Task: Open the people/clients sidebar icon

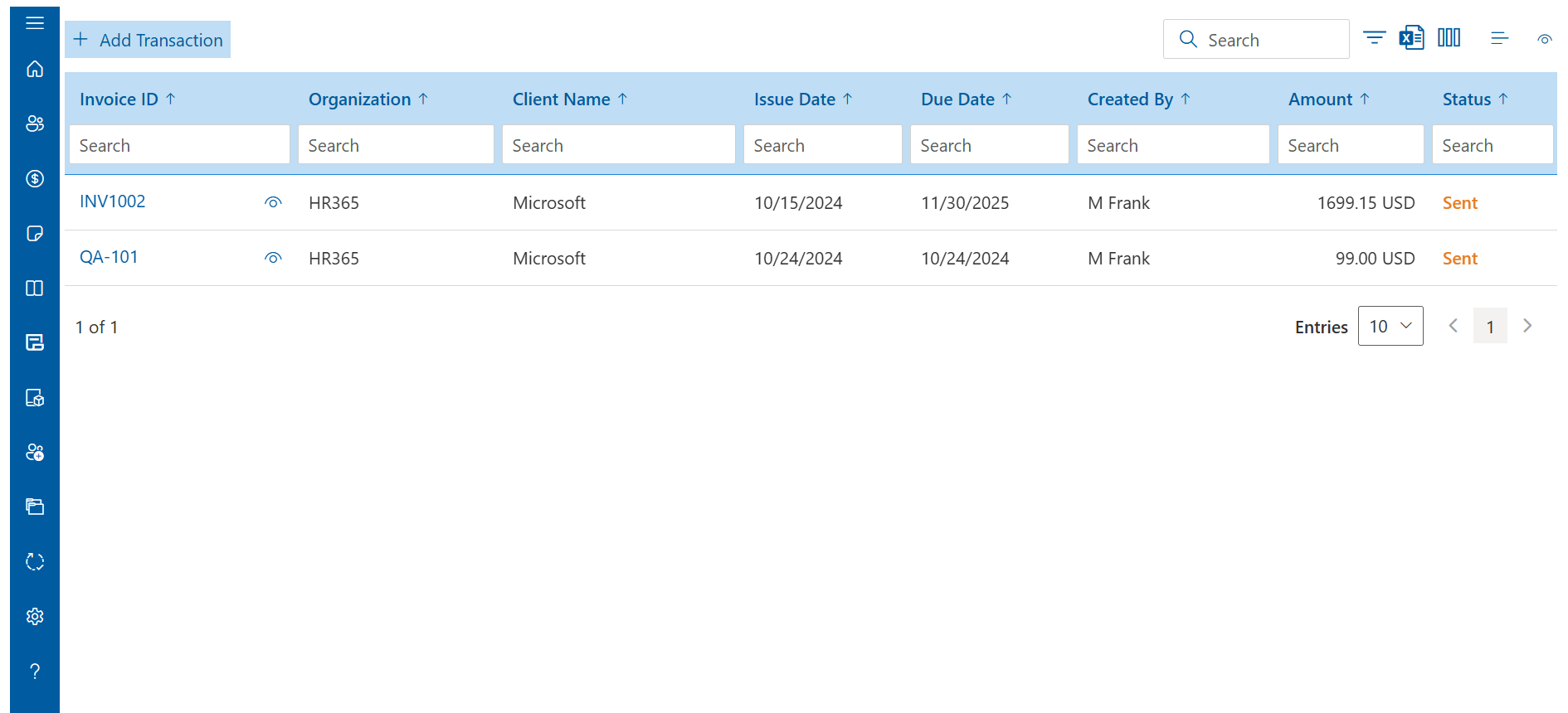Action: [35, 124]
